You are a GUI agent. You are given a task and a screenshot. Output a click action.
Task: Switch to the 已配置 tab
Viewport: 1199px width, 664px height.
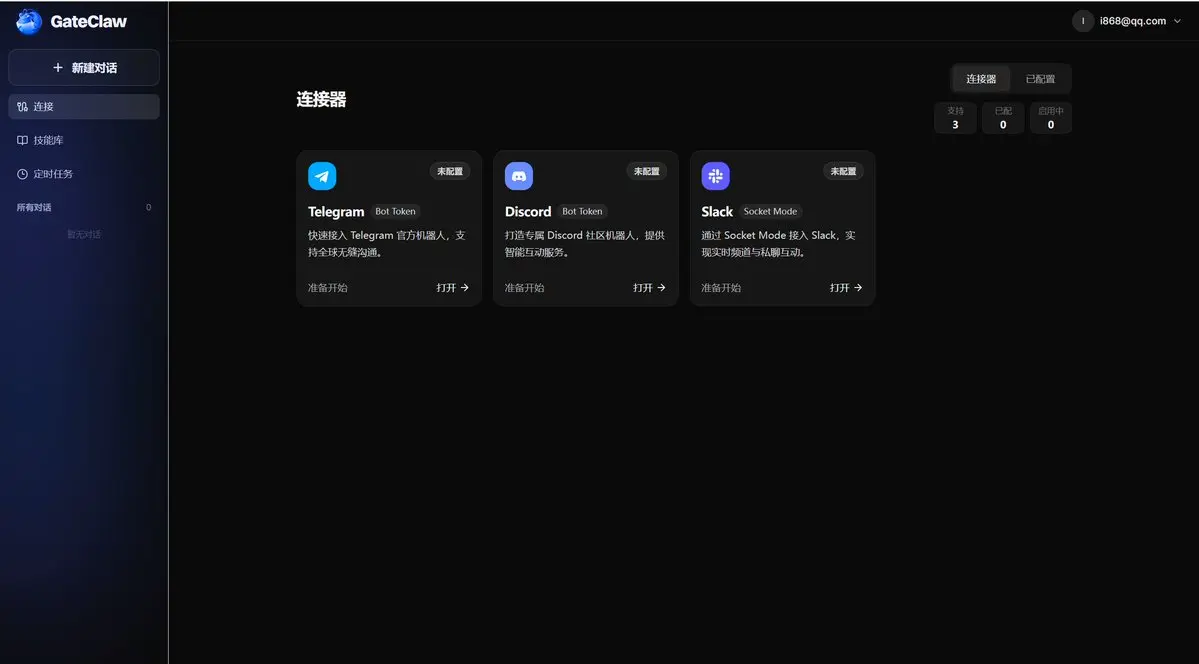point(1040,79)
